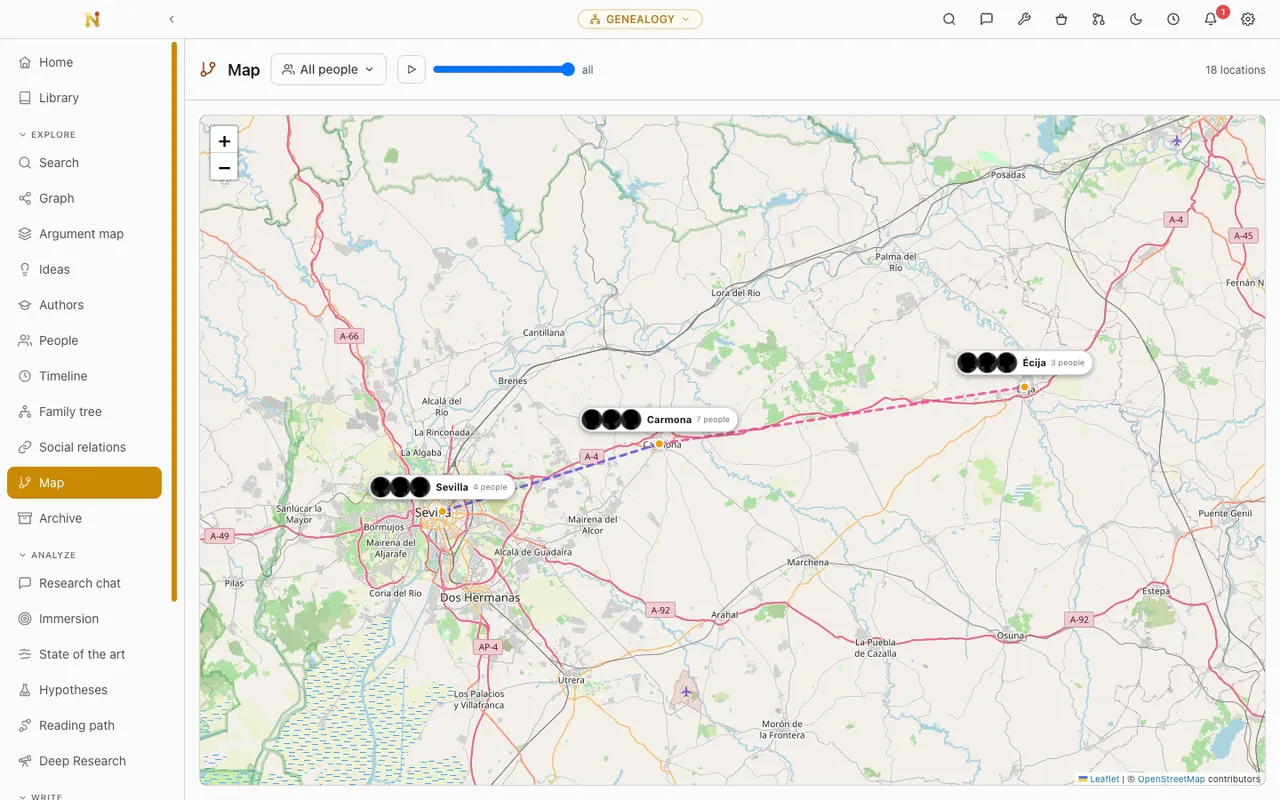Open Graph view in sidebar
The image size is (1280, 800).
(84, 198)
